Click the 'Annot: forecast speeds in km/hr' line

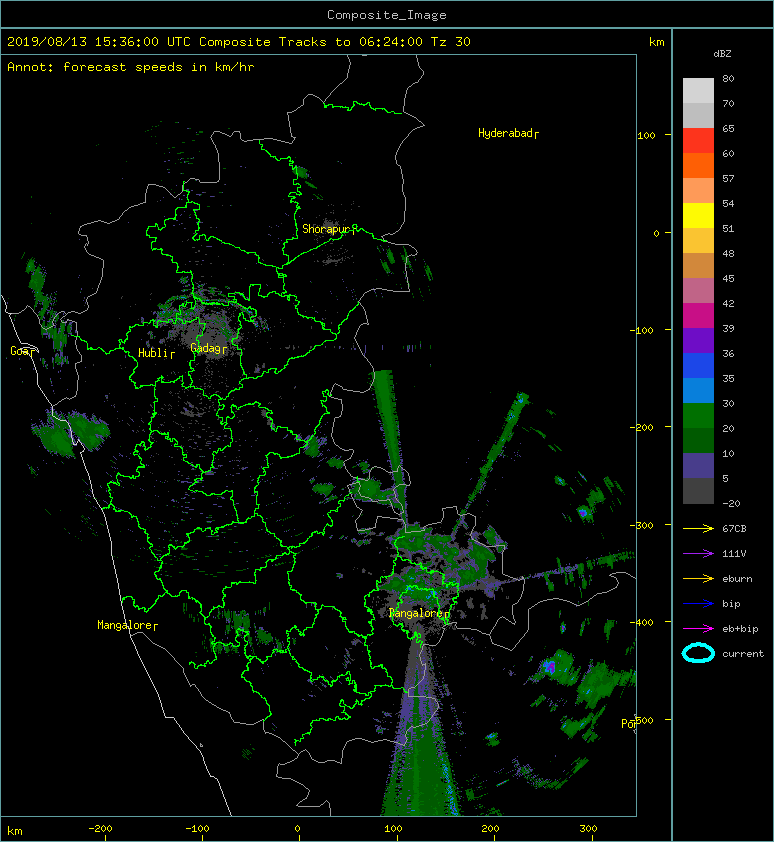coord(131,67)
